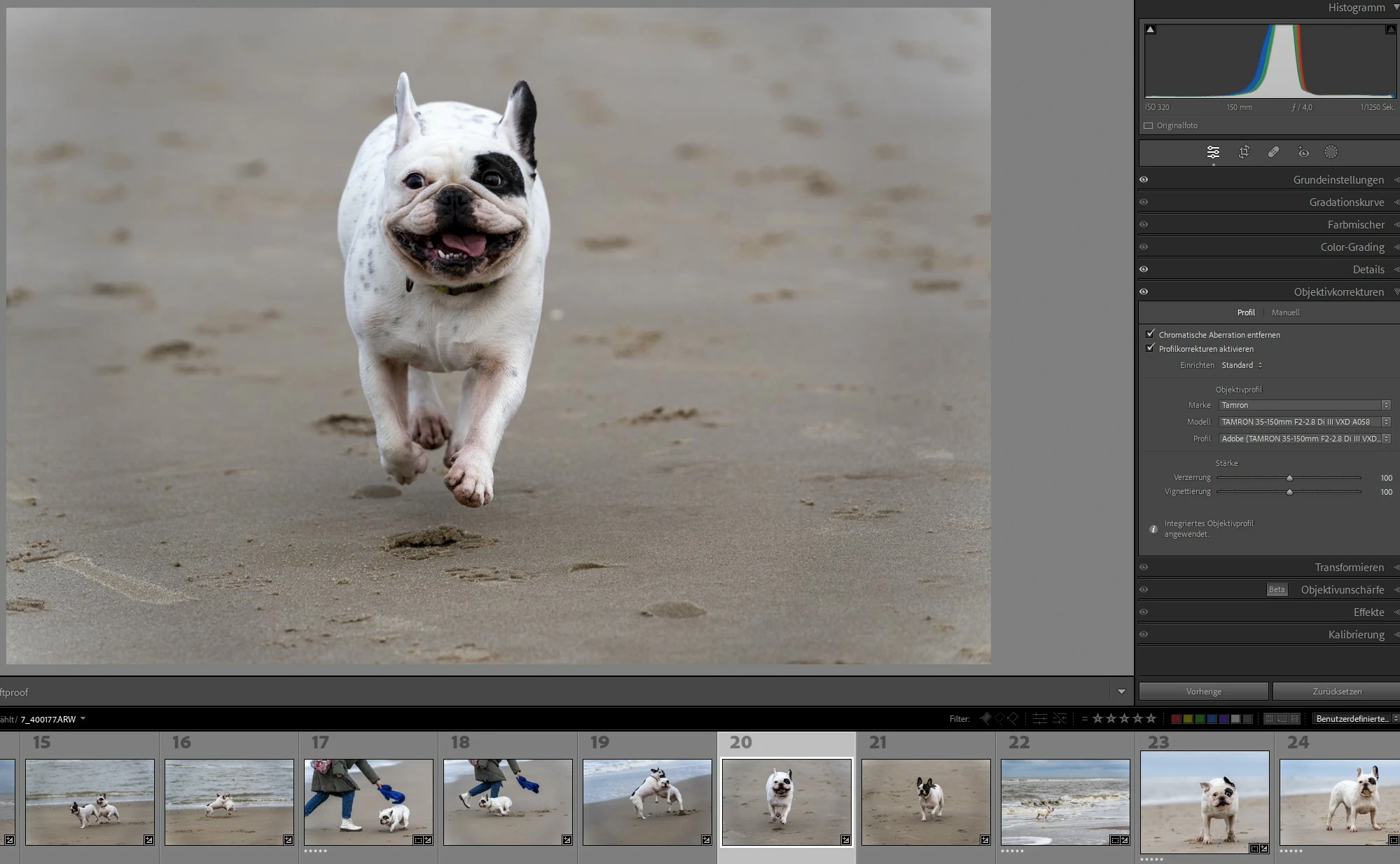Click the shadow clipping indicator in histogram
The image size is (1400, 864).
point(1151,29)
